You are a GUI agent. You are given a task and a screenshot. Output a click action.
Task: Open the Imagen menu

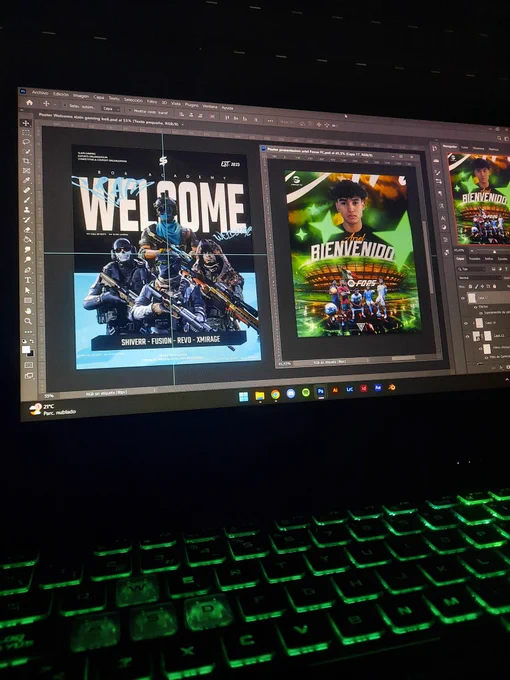click(x=81, y=95)
